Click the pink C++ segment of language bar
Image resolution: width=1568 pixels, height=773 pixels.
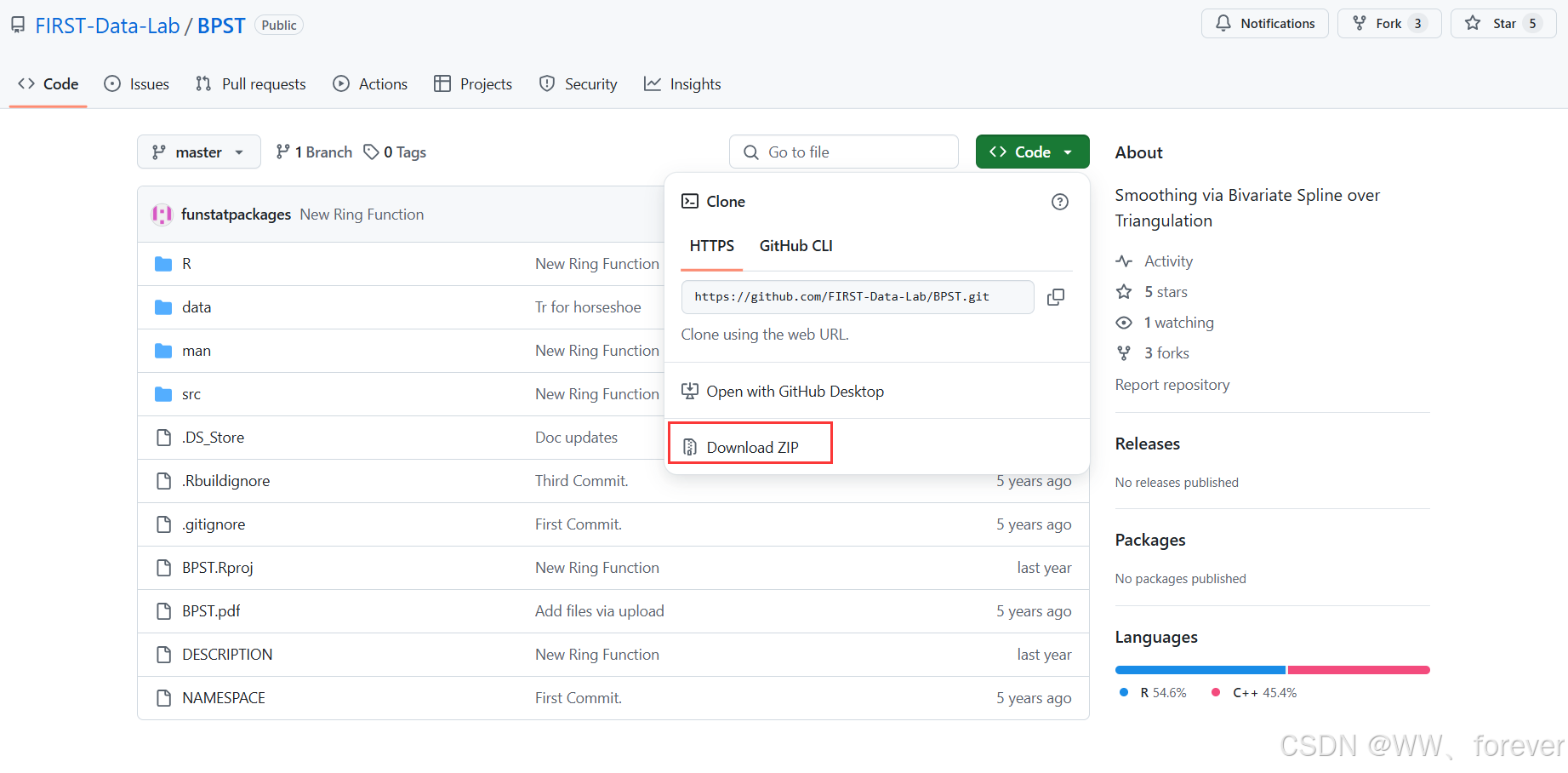click(x=1359, y=670)
